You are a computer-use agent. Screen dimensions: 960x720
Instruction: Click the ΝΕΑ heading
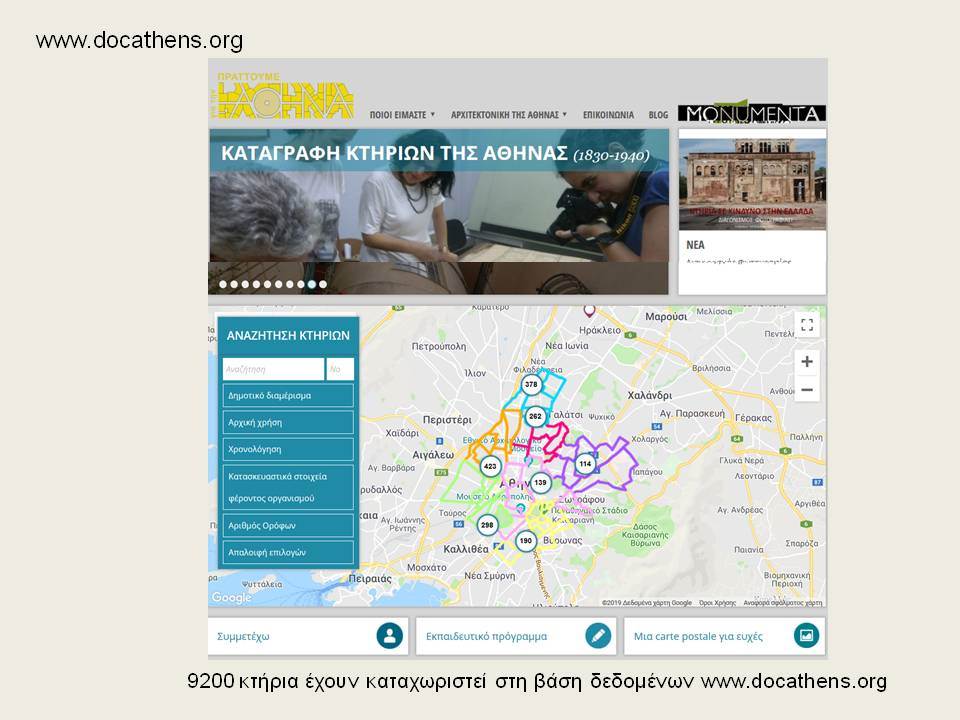(x=695, y=245)
